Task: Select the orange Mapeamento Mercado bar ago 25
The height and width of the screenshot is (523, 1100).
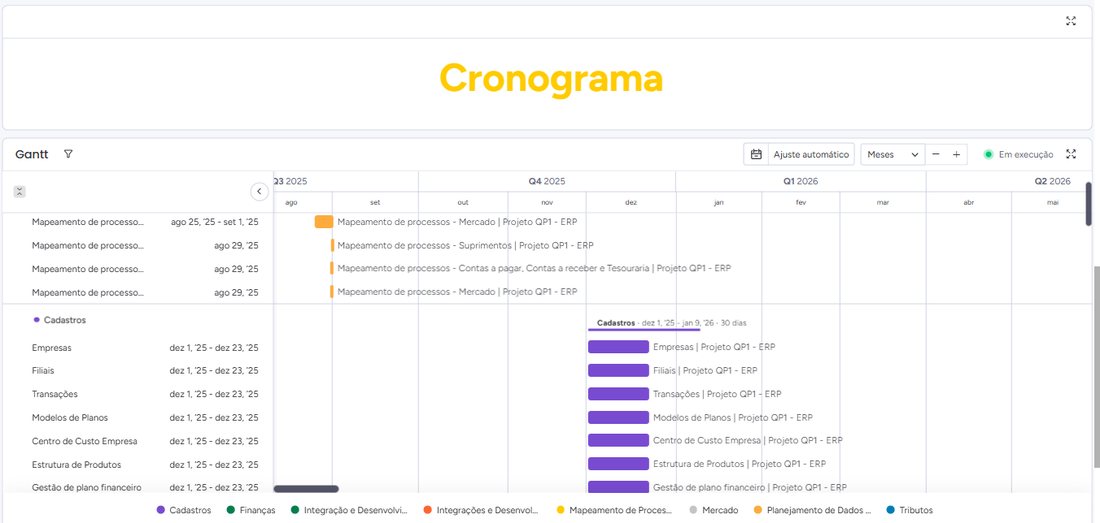Action: [324, 222]
